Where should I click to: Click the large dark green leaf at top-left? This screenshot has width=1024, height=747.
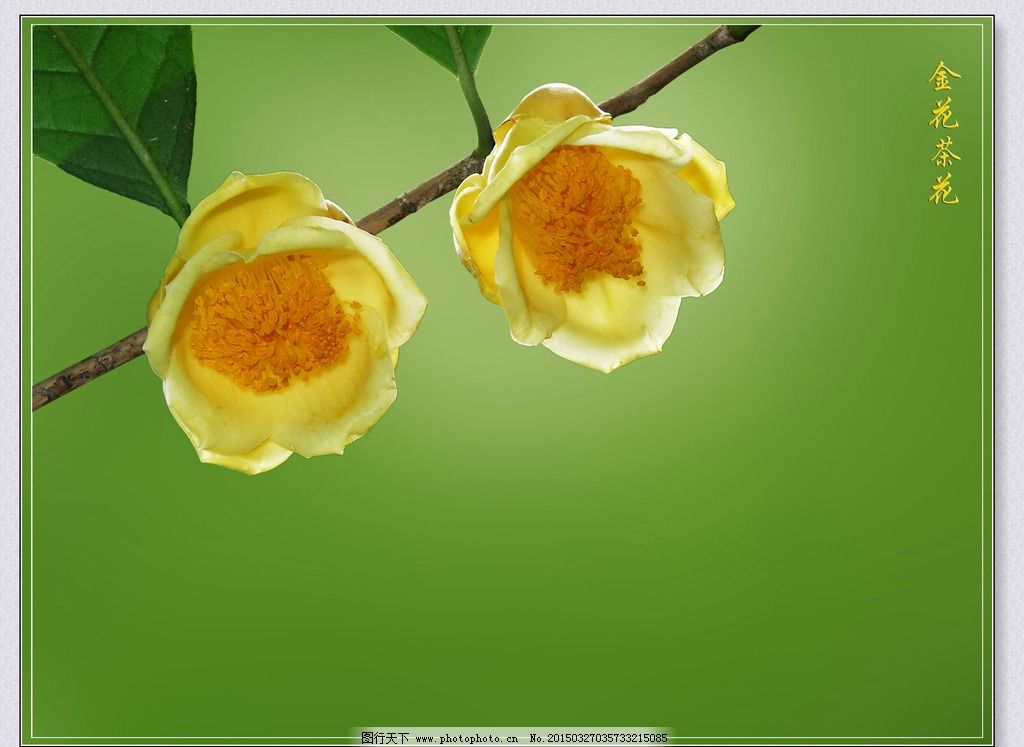coord(115,110)
